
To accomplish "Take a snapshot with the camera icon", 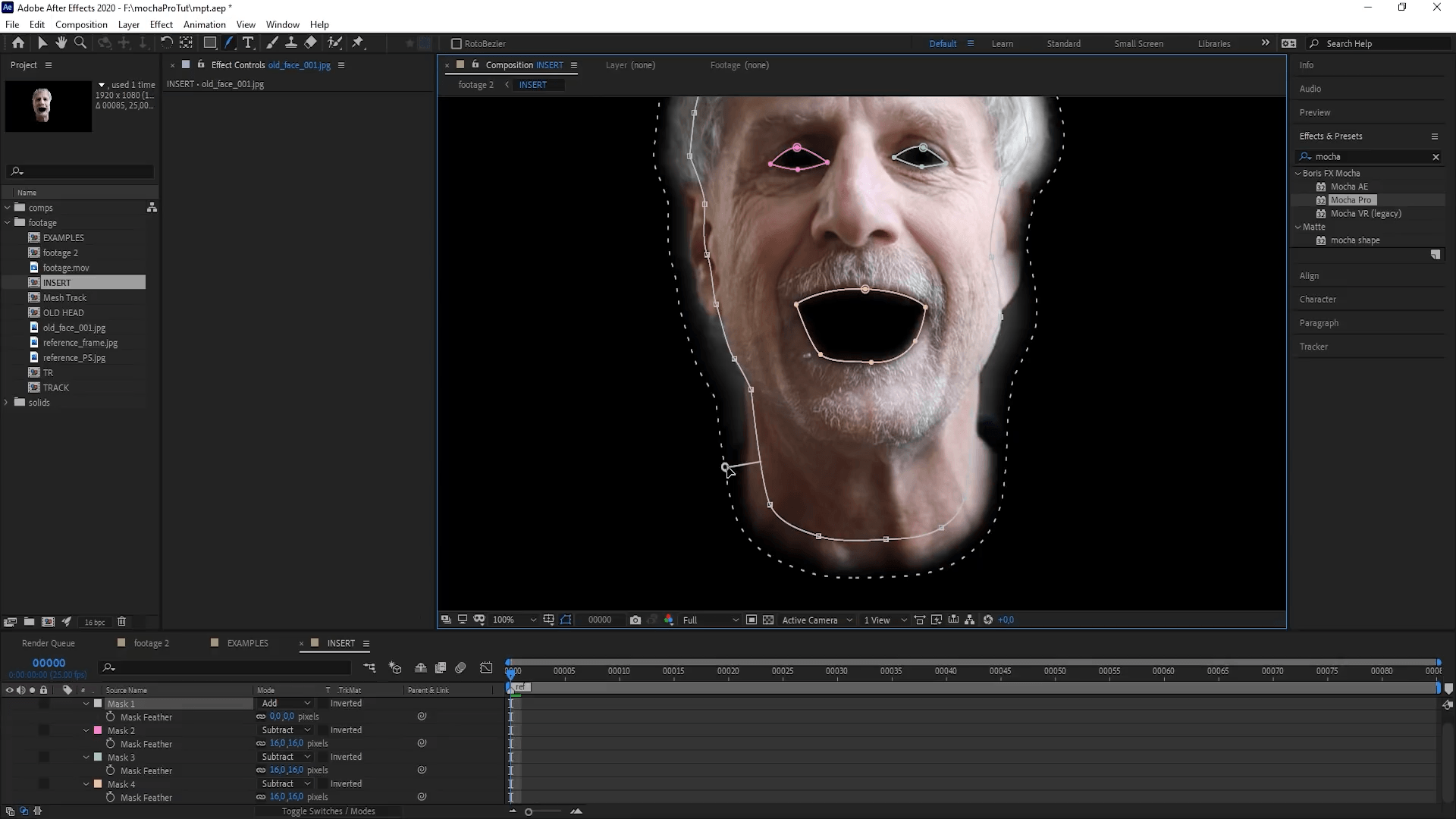I will click(x=635, y=620).
